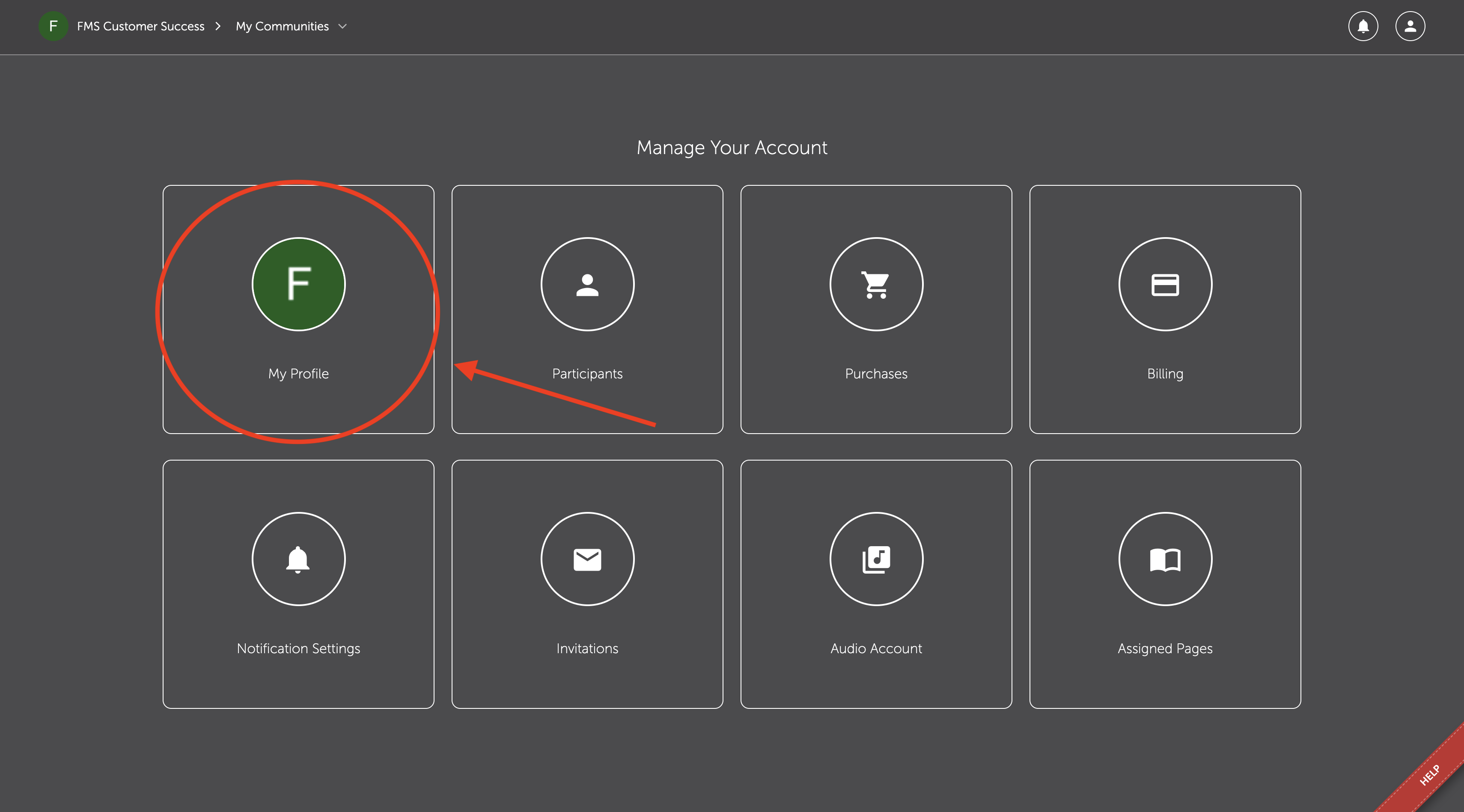The height and width of the screenshot is (812, 1464).
Task: Click the envelope icon for Invitations
Action: (587, 559)
